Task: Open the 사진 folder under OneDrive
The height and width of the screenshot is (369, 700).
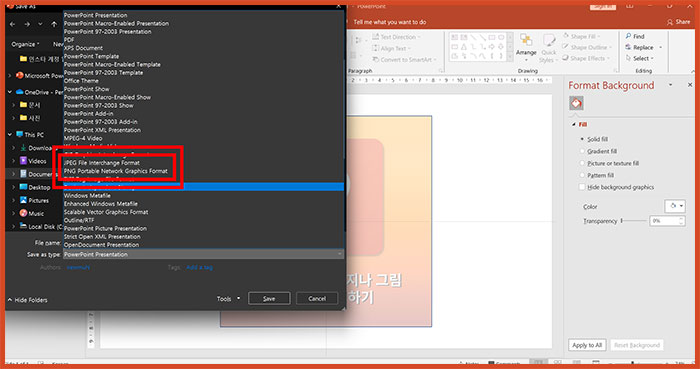Action: (x=30, y=118)
